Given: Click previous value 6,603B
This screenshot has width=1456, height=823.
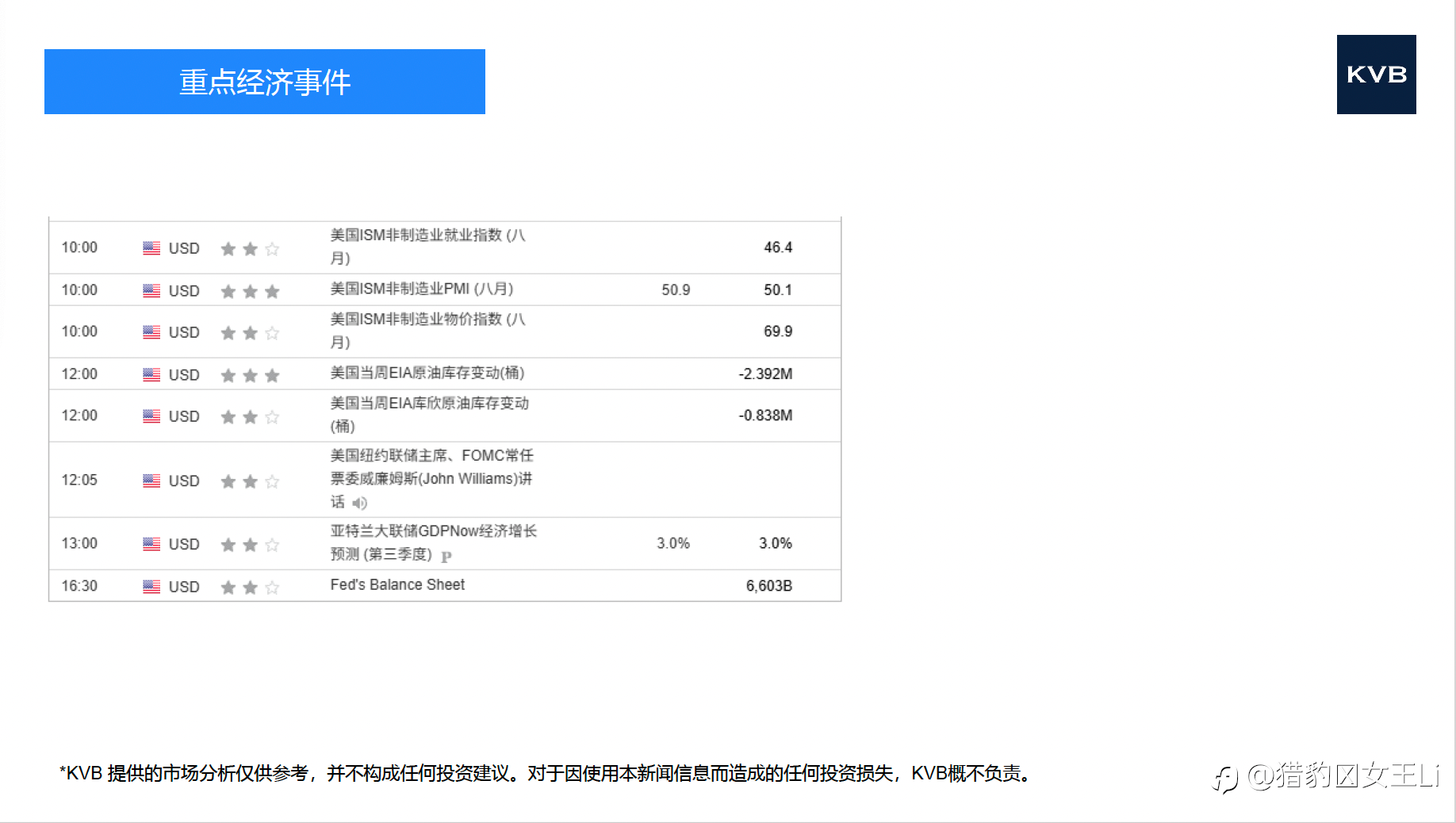Looking at the screenshot, I should pos(769,586).
